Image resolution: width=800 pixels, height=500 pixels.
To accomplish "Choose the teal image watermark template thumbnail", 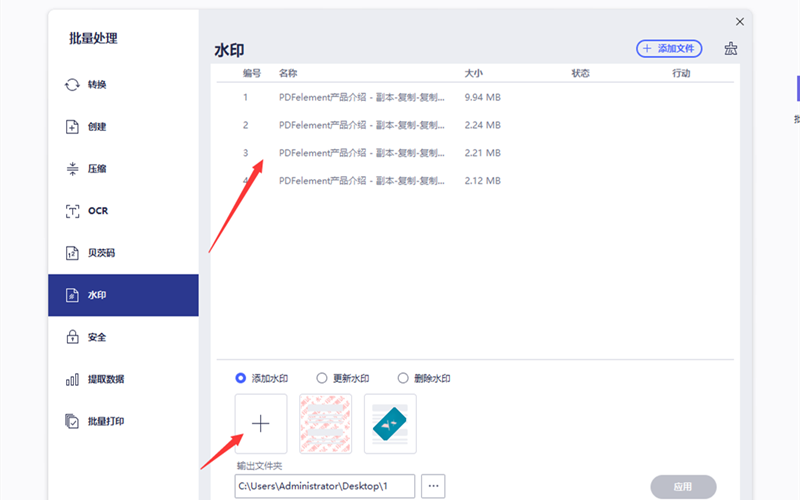I will coord(390,423).
